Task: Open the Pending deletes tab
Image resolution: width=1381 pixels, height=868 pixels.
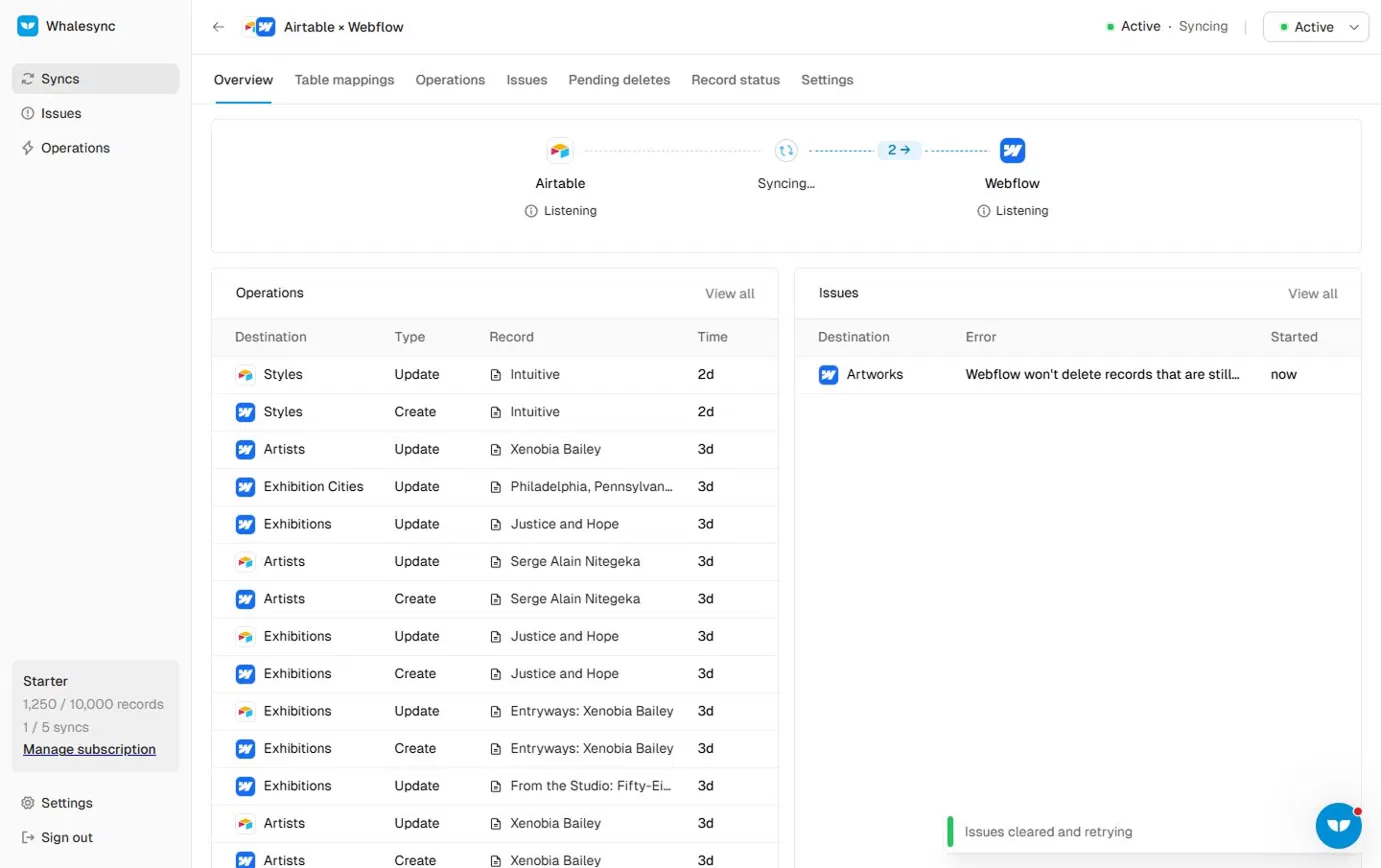Action: (619, 80)
